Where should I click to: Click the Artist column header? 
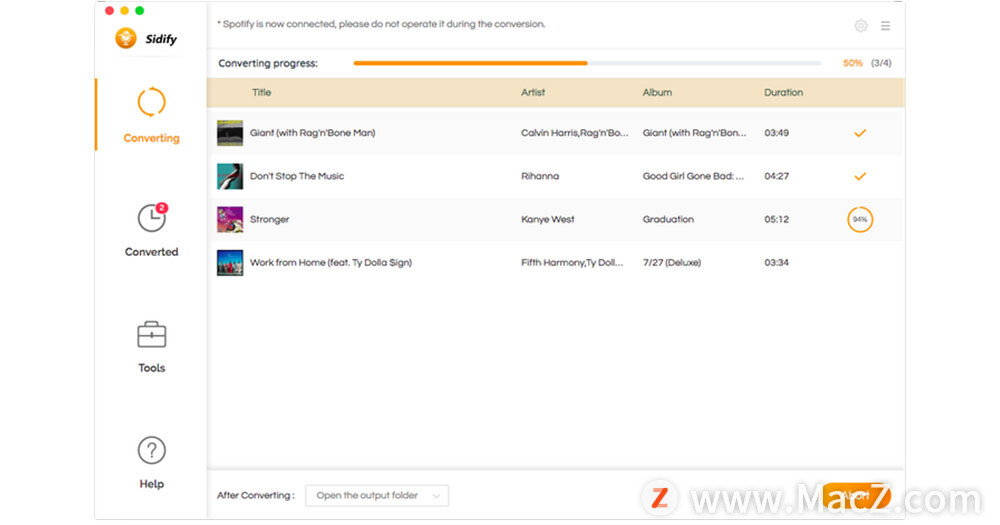coord(533,92)
